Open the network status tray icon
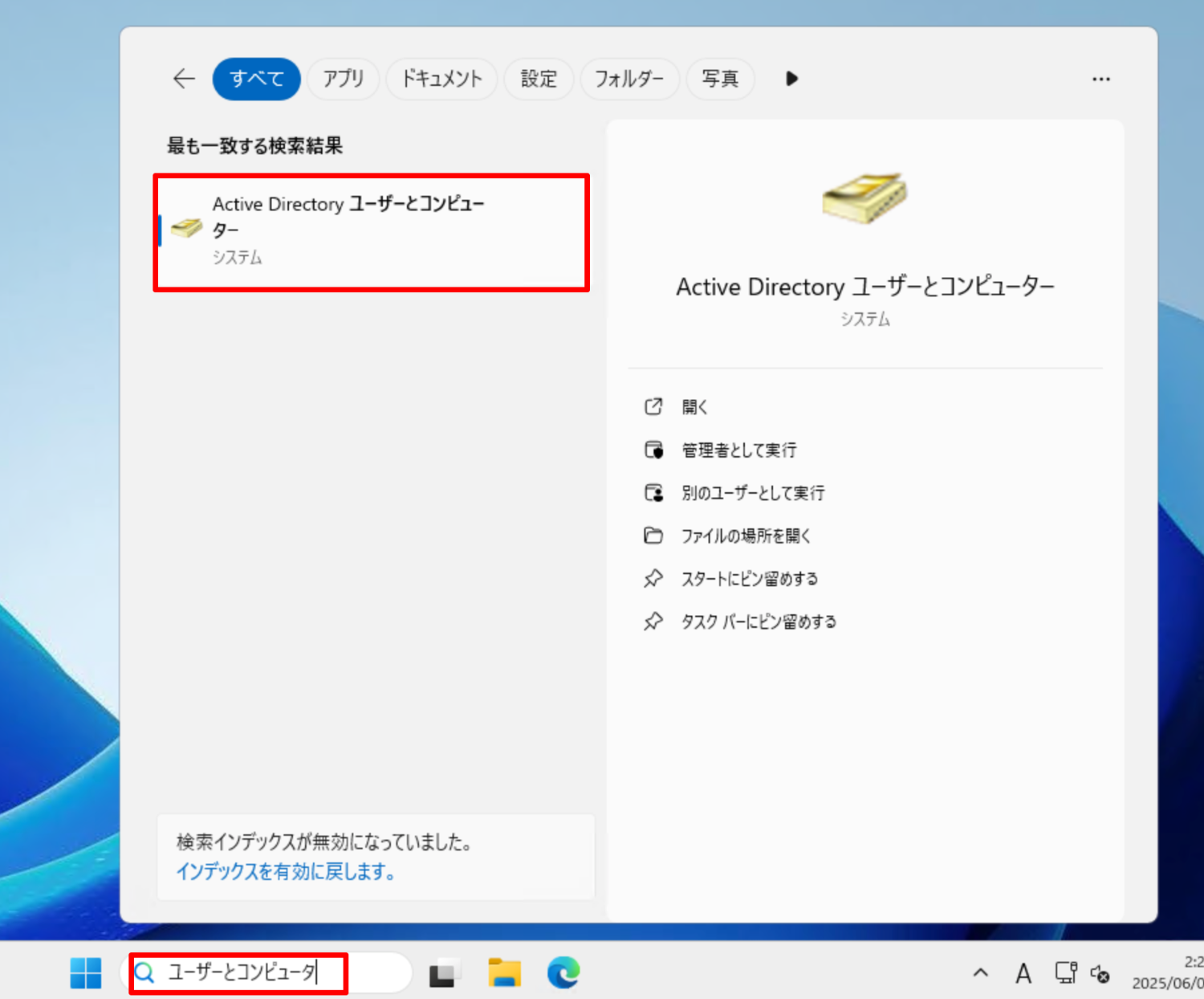This screenshot has height=999, width=1204. point(1066,972)
